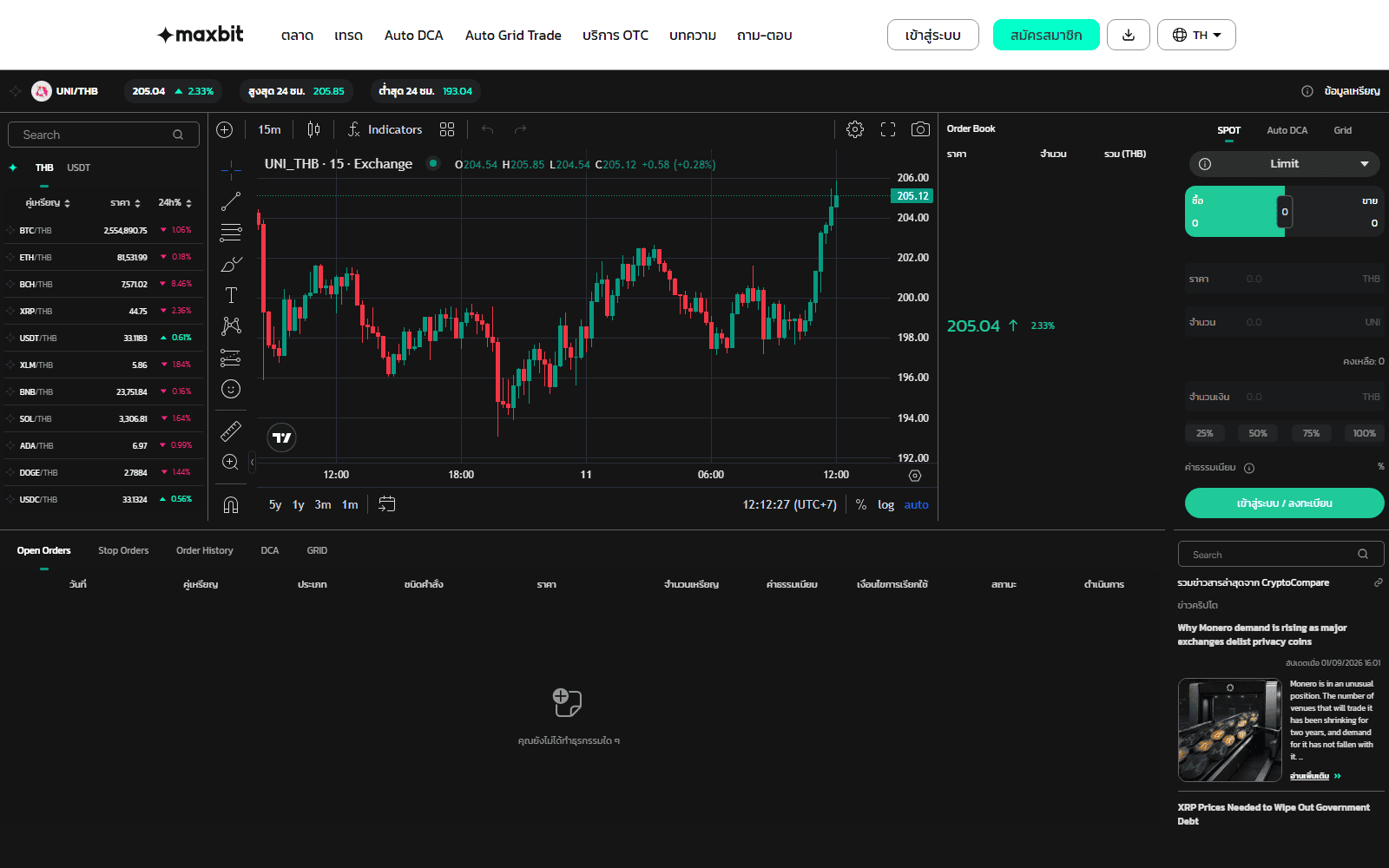Activate the chart zoom in tool
Viewport: 1389px width, 868px height.
click(231, 462)
